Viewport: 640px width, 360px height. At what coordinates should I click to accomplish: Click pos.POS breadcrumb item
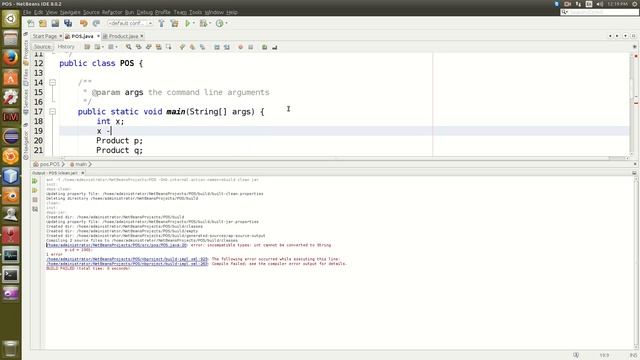coord(49,164)
